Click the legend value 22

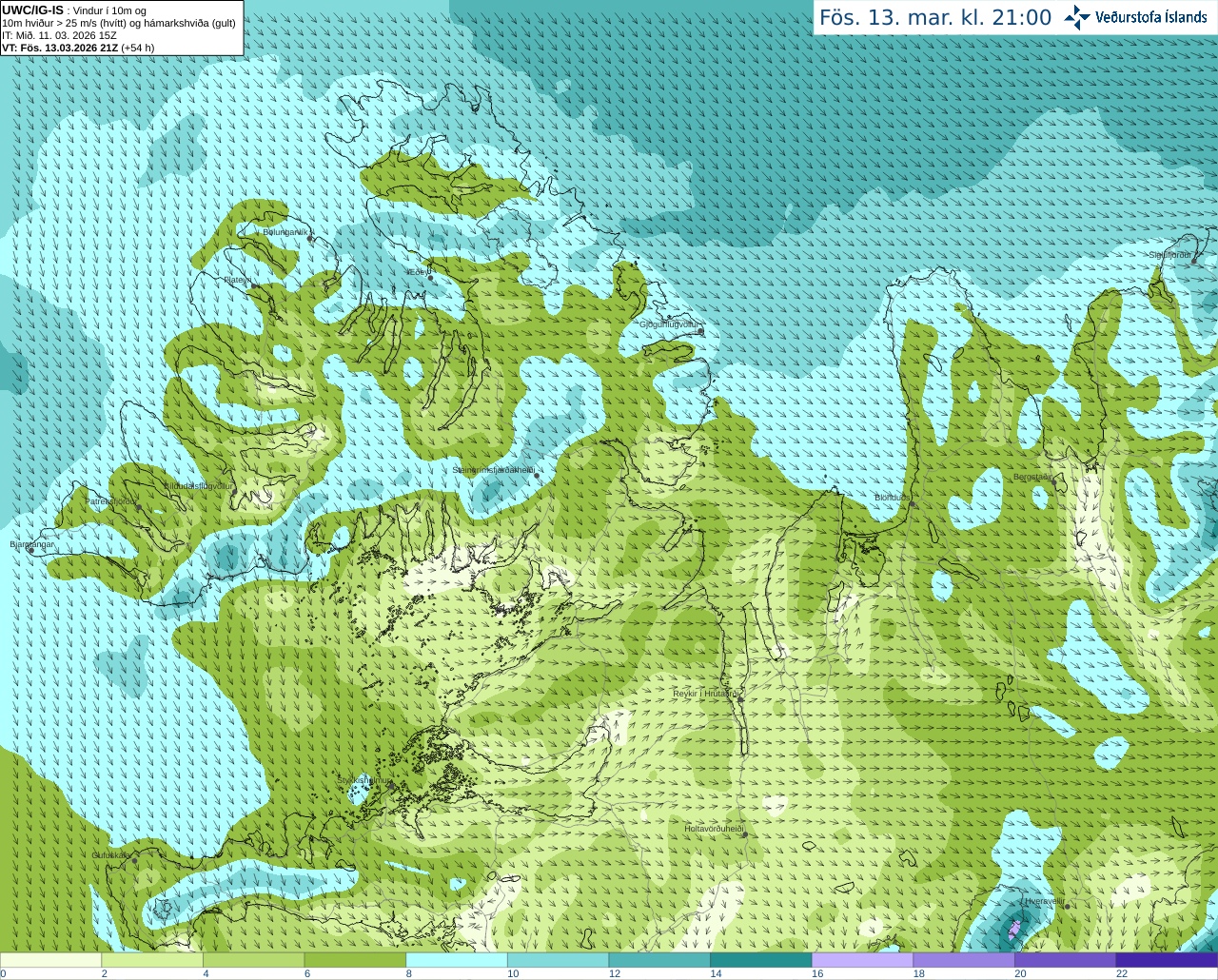[1122, 973]
